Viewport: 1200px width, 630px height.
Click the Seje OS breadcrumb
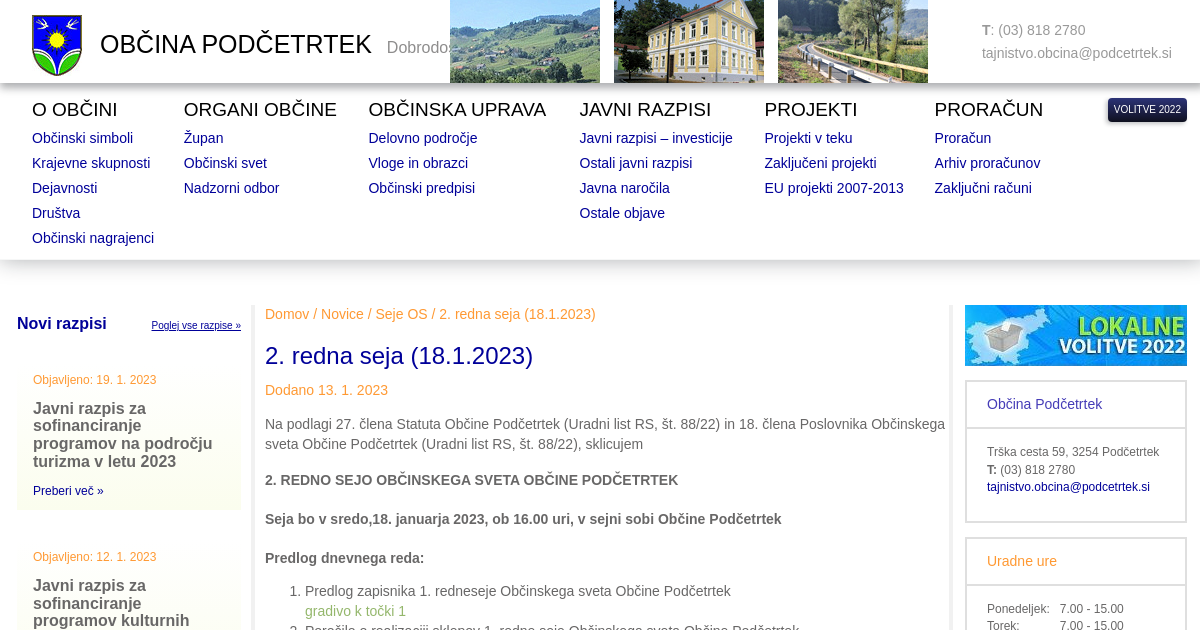(401, 314)
